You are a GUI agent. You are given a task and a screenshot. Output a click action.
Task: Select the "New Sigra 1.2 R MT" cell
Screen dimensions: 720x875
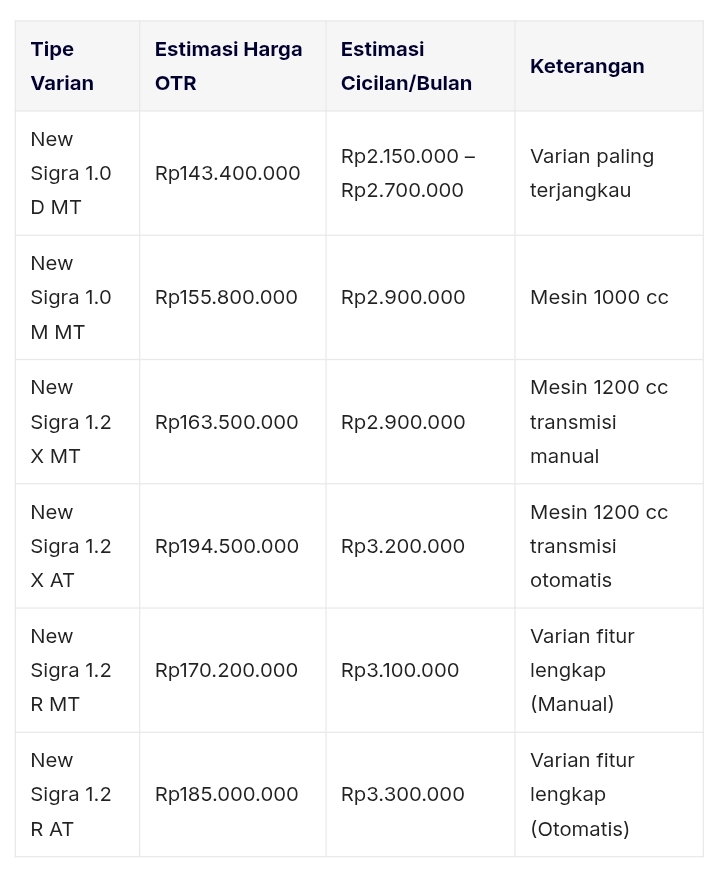[x=71, y=670]
